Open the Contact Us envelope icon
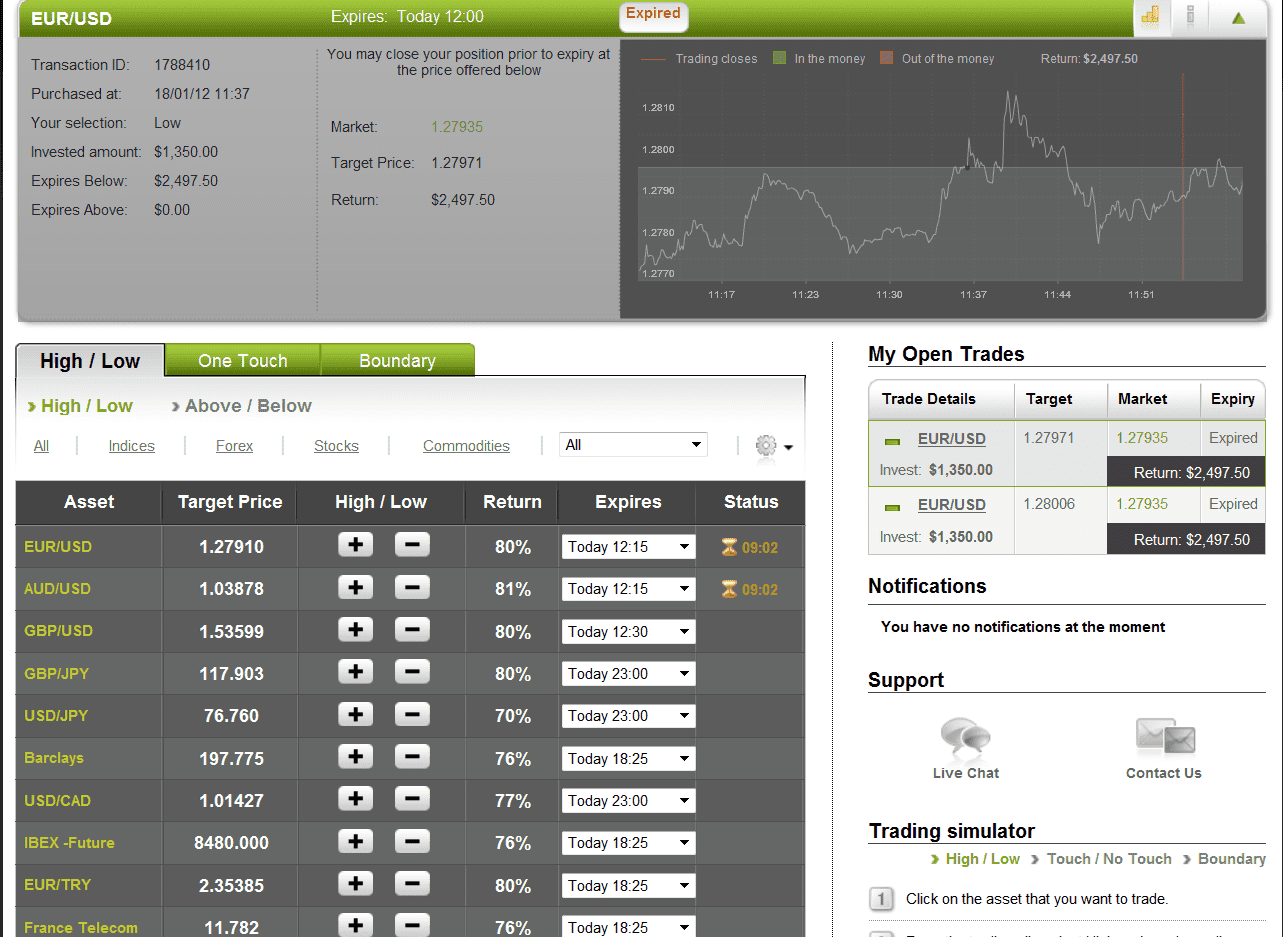The height and width of the screenshot is (937, 1283). point(1163,738)
